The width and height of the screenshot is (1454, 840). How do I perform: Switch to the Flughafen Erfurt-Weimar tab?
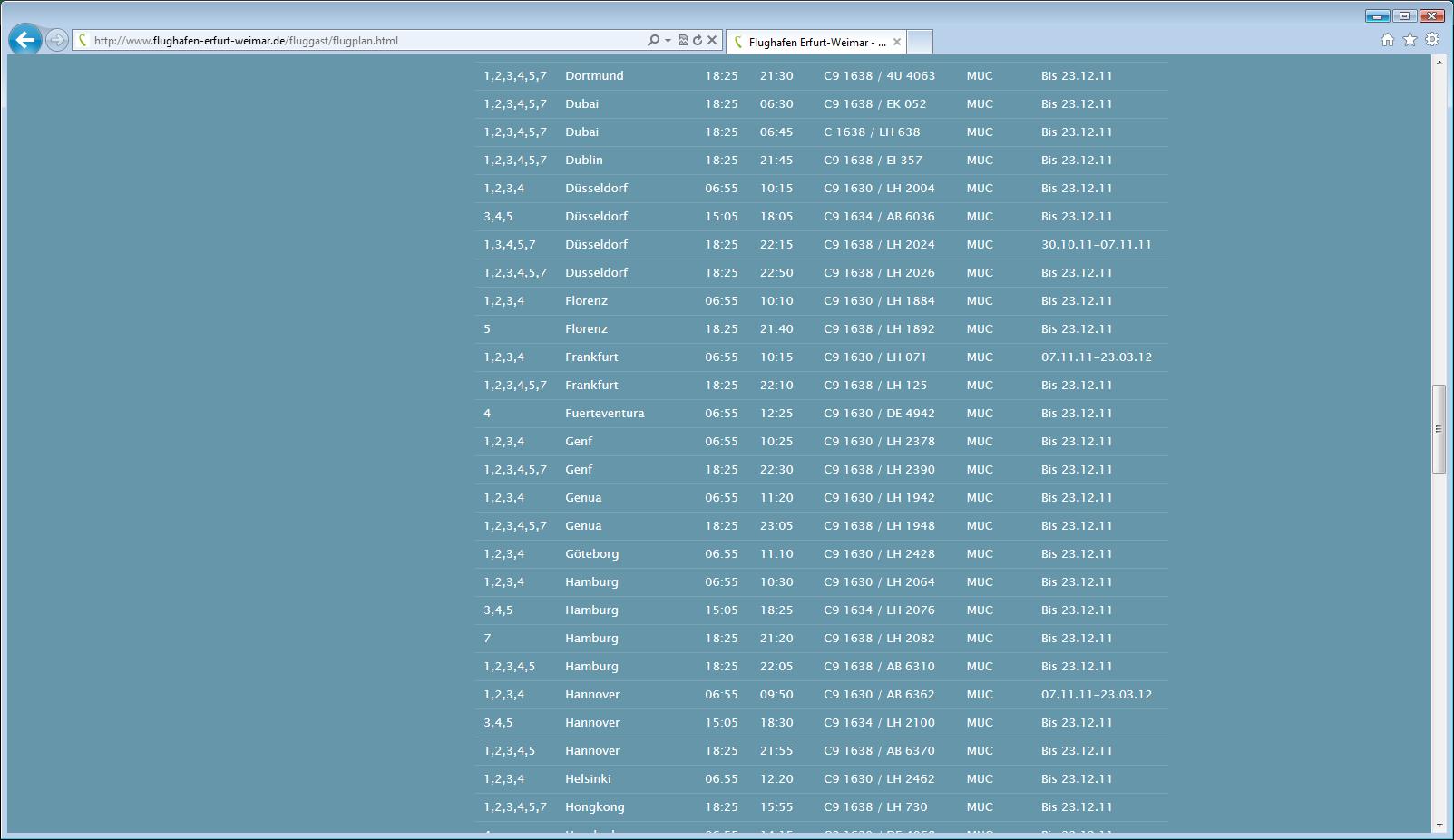(816, 42)
